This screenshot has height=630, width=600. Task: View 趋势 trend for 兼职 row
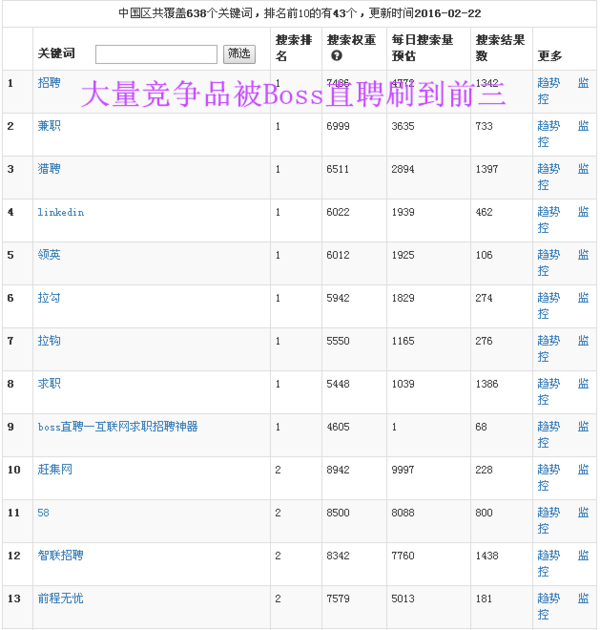point(549,126)
